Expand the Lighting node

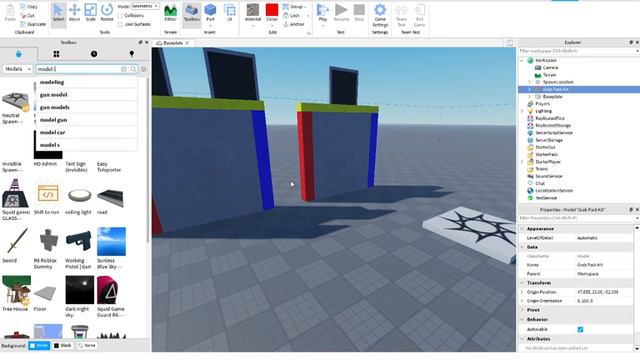pyautogui.click(x=522, y=111)
